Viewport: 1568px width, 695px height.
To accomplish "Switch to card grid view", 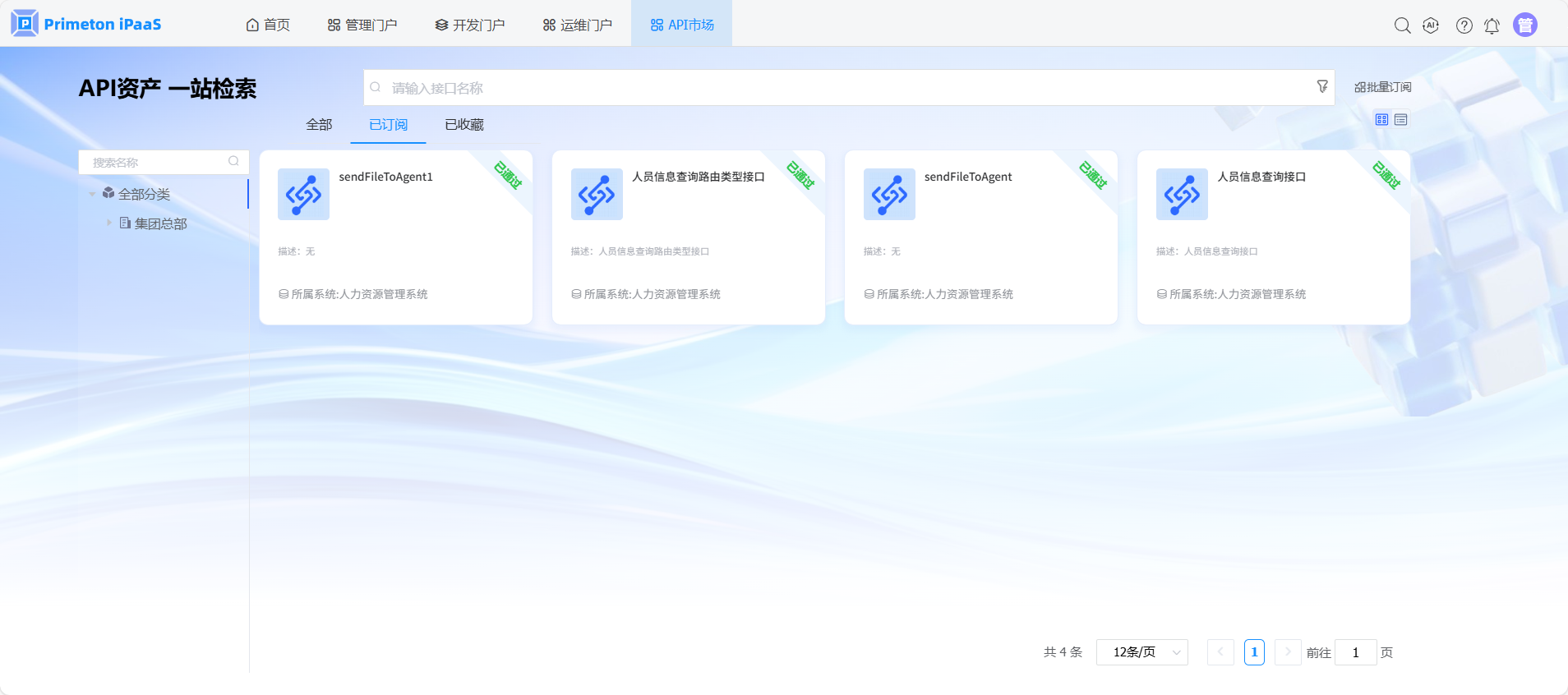I will tap(1381, 120).
